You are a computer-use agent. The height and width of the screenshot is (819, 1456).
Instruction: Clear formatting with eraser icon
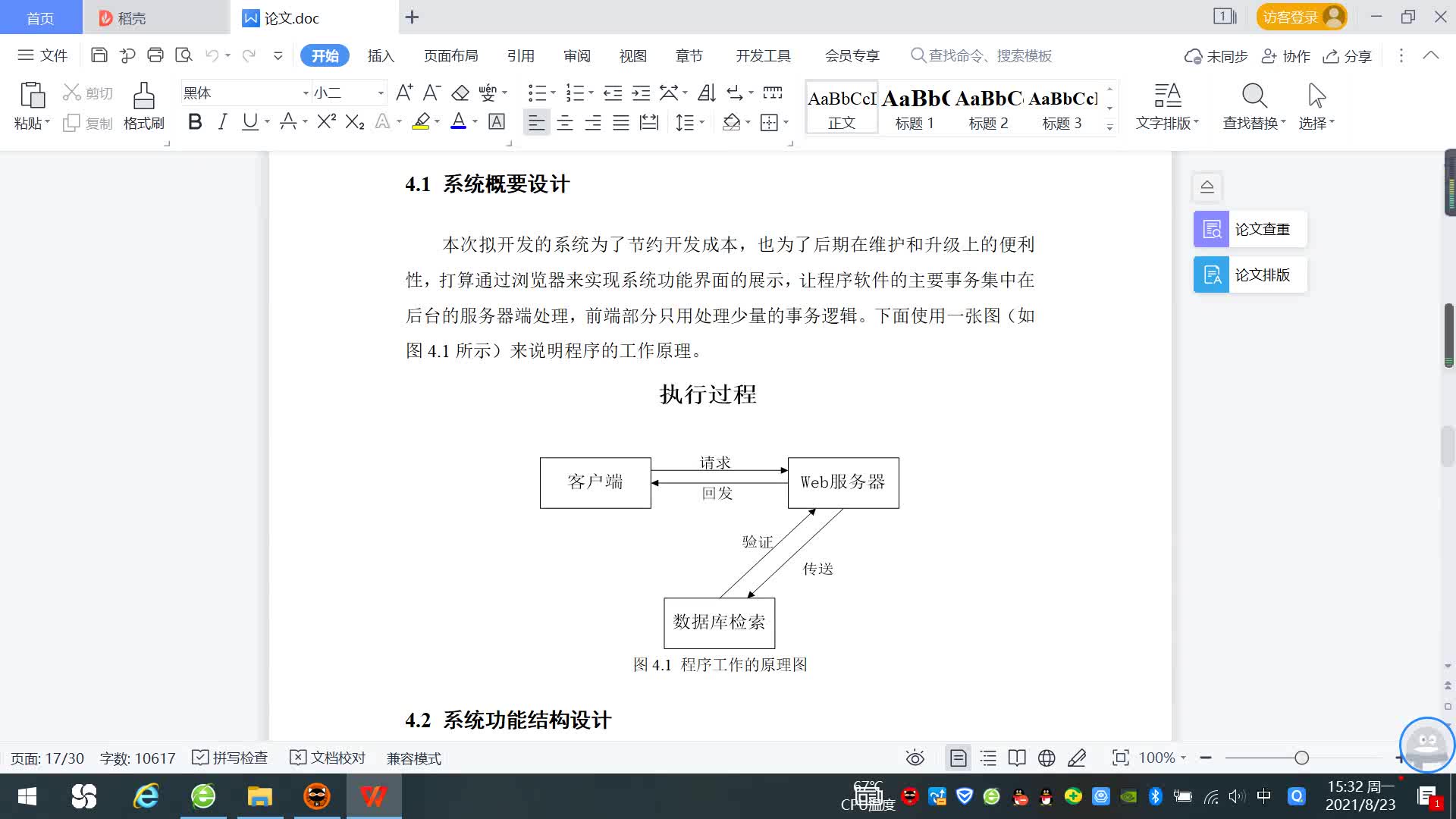pos(460,93)
